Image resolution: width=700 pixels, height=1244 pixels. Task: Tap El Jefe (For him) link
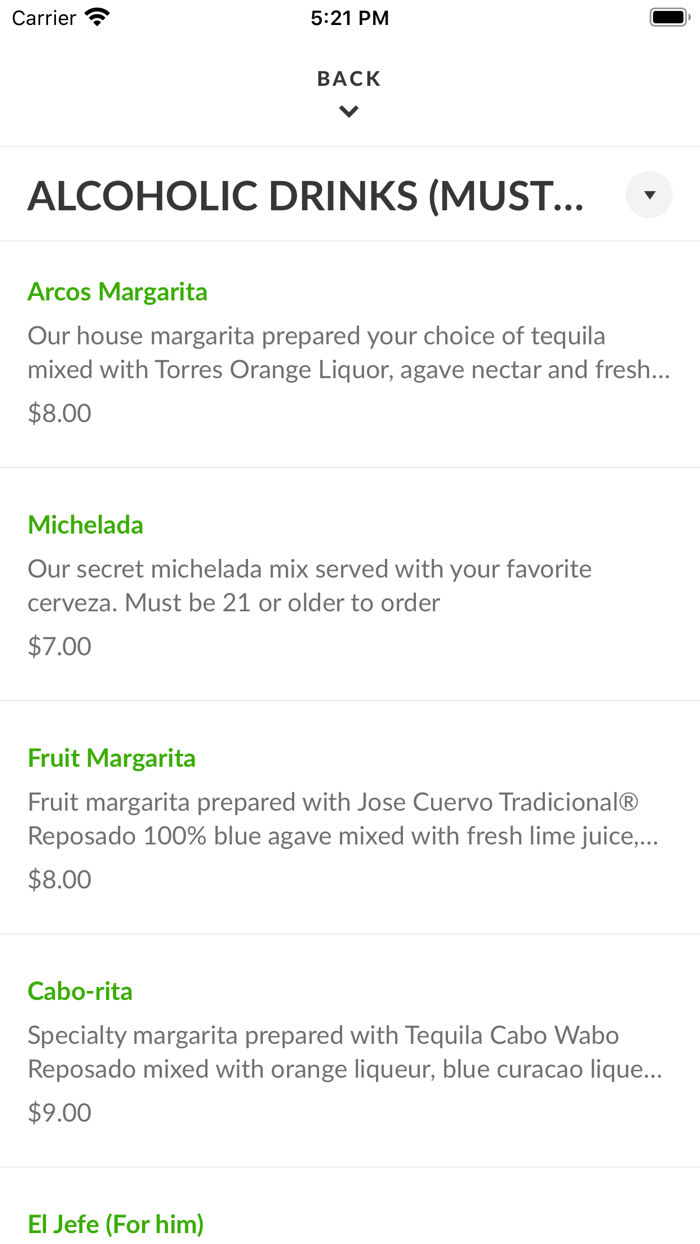point(116,1223)
